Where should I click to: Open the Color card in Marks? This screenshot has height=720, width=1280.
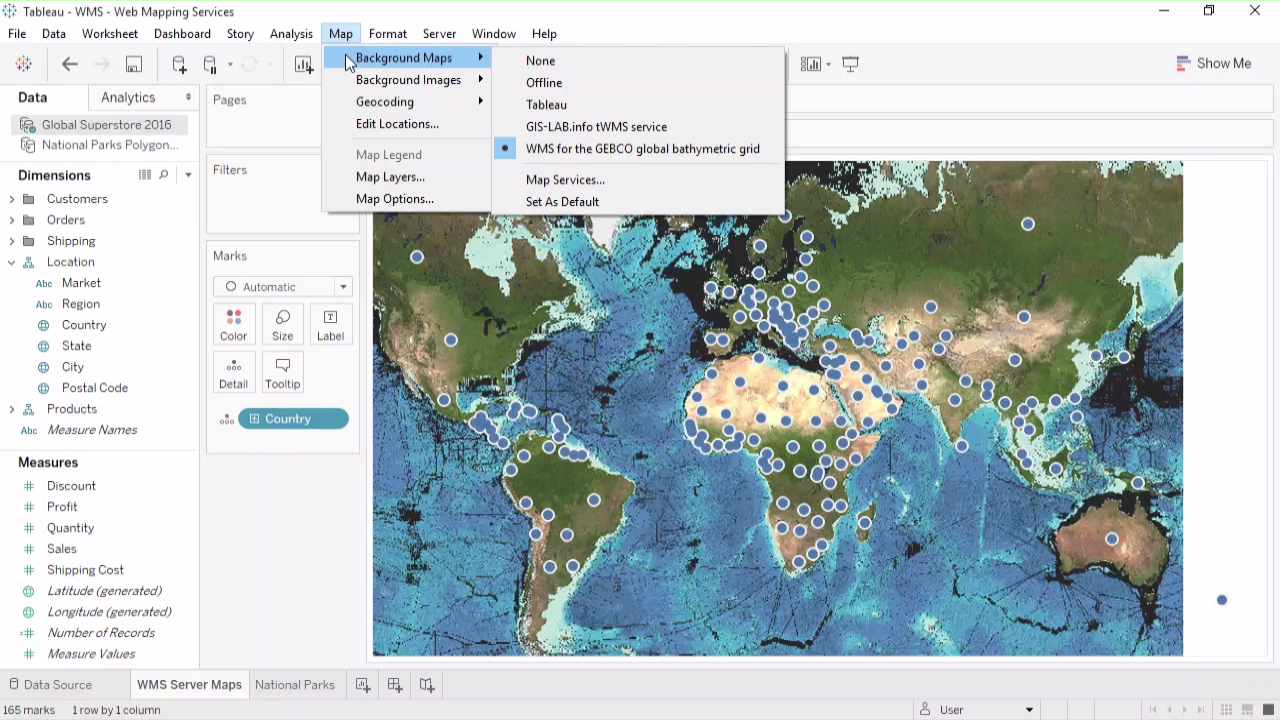pyautogui.click(x=233, y=325)
